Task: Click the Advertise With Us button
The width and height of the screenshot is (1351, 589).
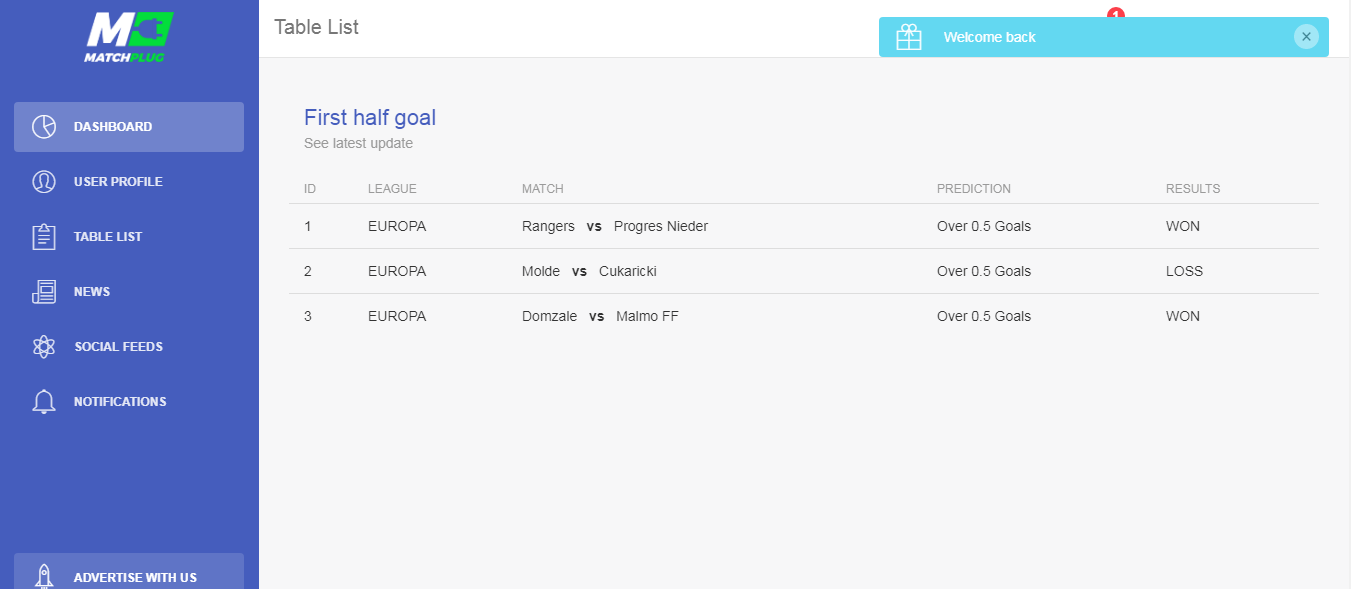Action: point(129,572)
